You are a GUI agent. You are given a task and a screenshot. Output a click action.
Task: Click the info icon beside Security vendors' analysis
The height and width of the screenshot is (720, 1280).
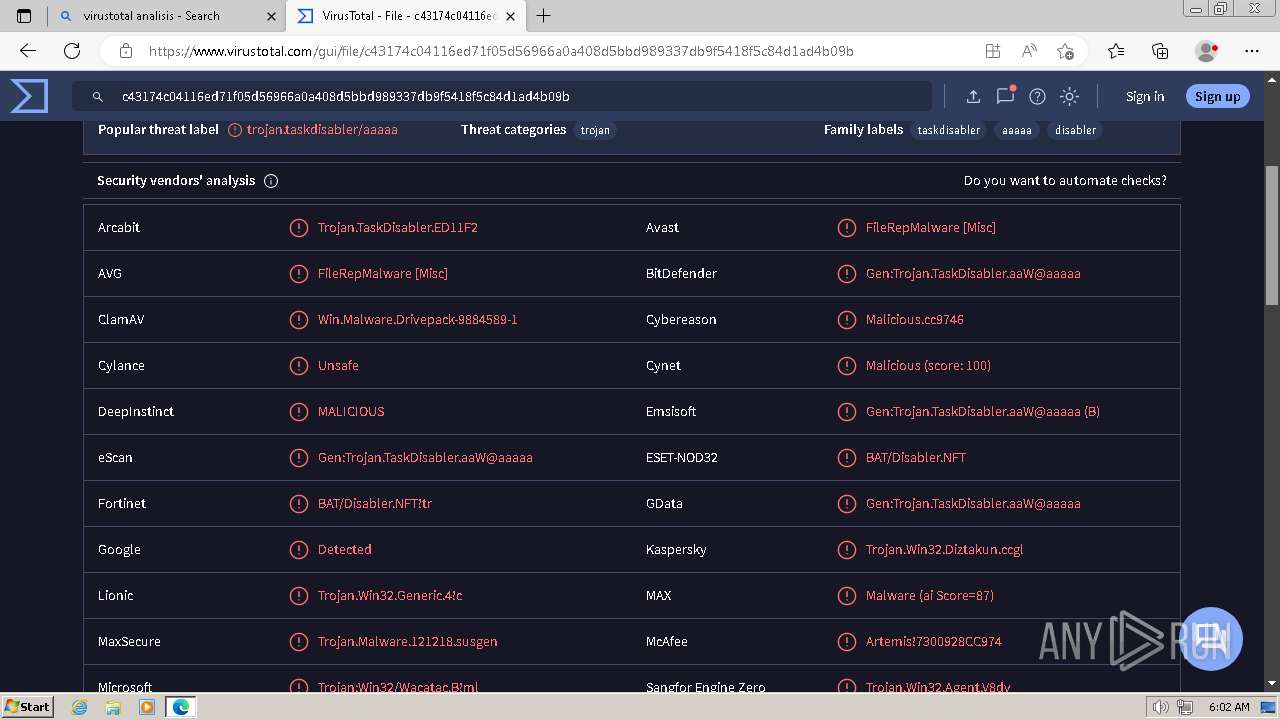click(x=271, y=181)
